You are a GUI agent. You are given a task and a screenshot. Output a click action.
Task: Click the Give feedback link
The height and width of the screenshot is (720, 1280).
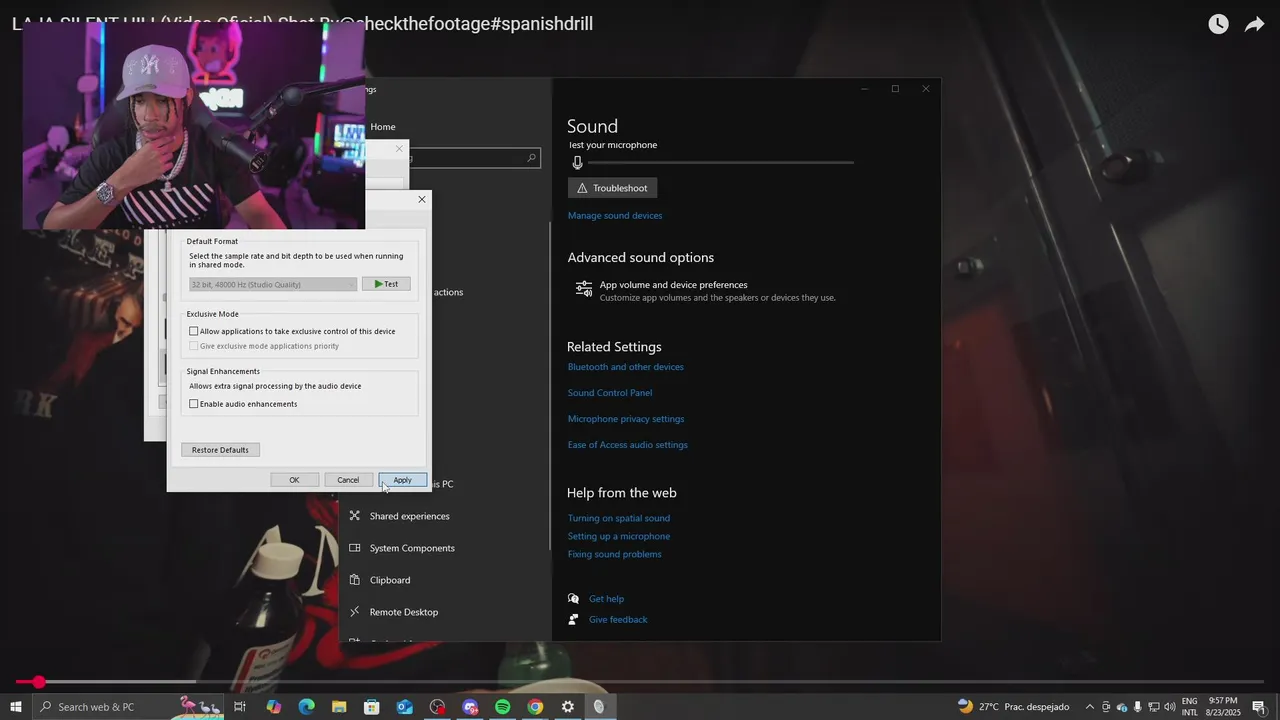pyautogui.click(x=618, y=620)
